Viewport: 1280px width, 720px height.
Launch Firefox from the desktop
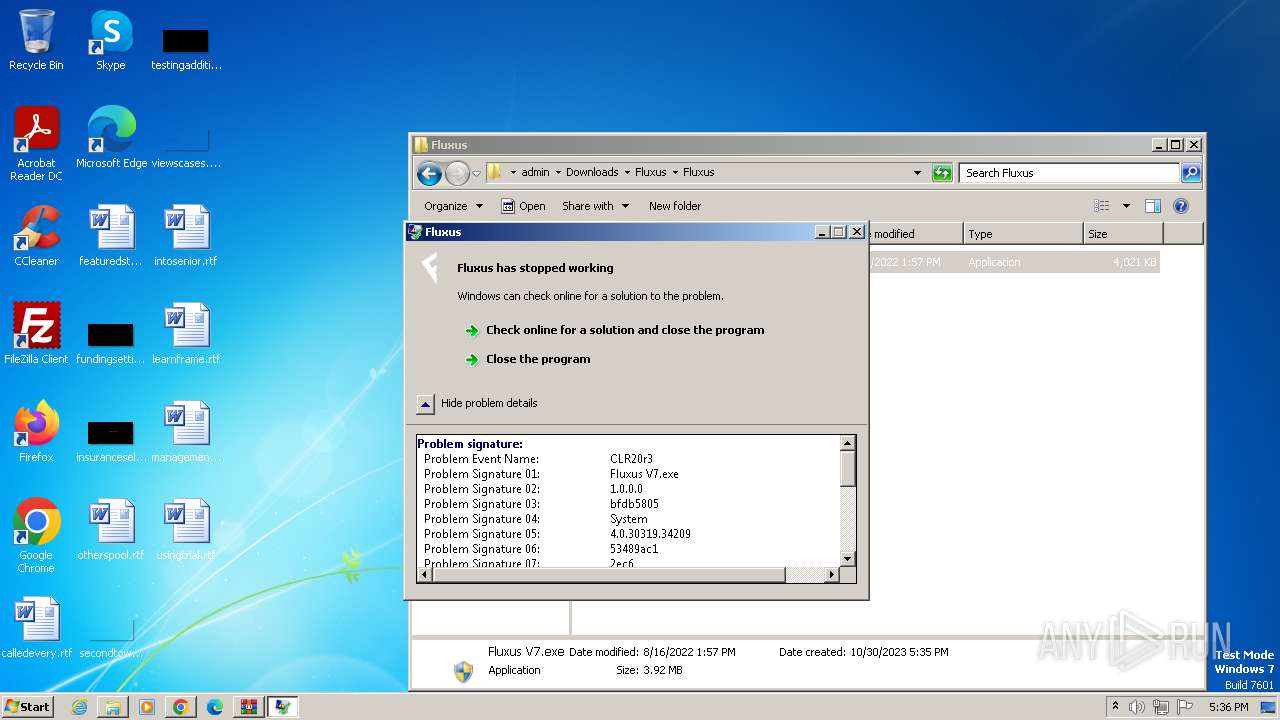36,432
